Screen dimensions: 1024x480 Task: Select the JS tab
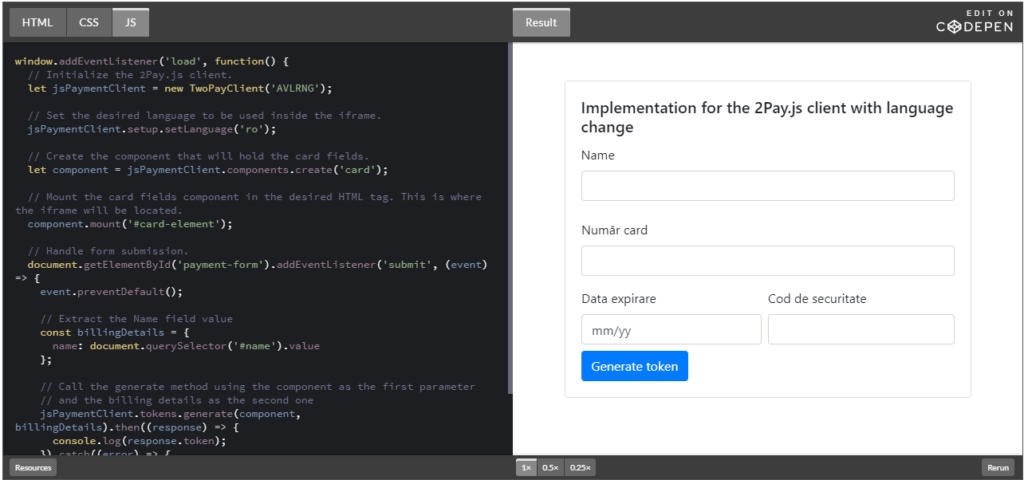click(131, 22)
